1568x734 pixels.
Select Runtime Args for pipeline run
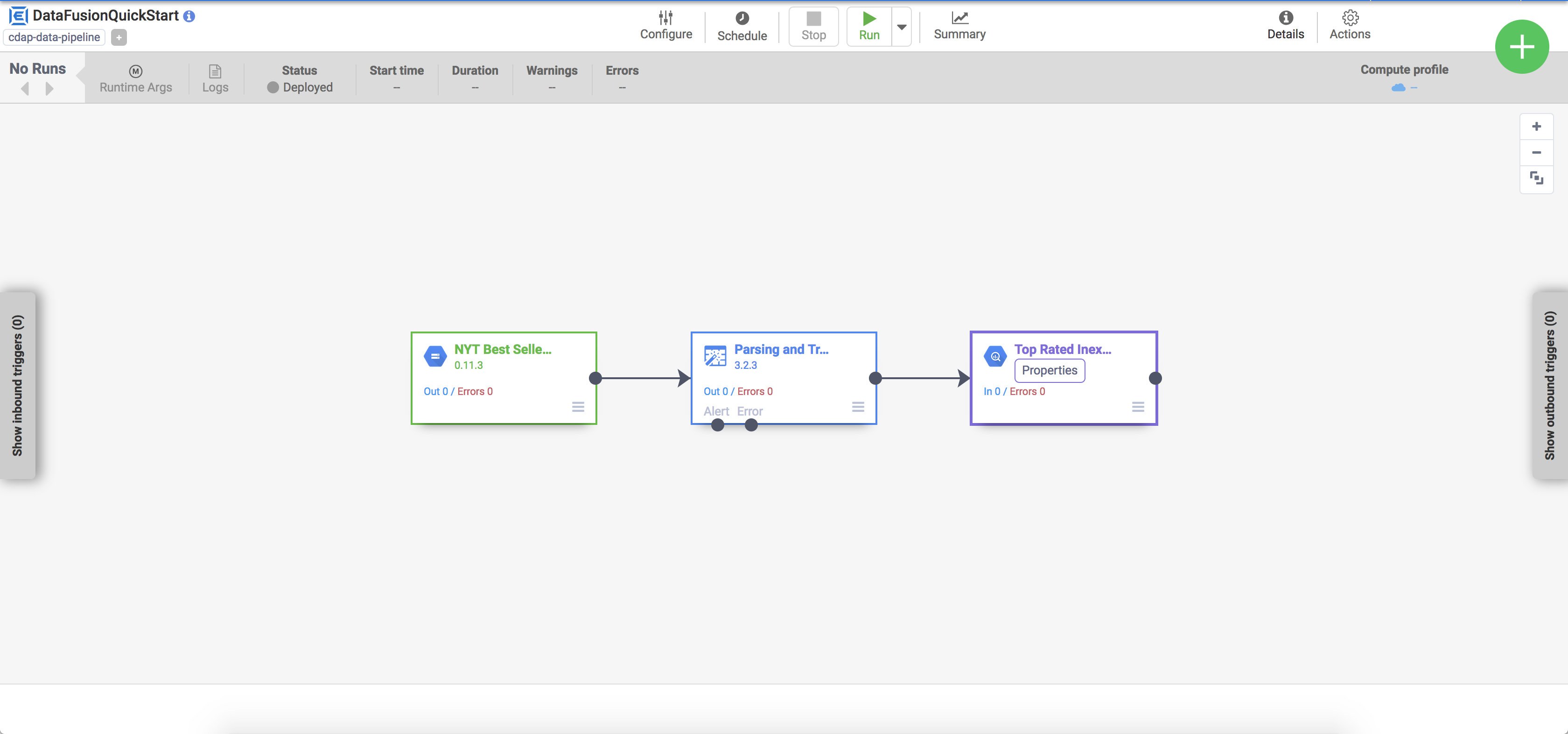pyautogui.click(x=135, y=78)
